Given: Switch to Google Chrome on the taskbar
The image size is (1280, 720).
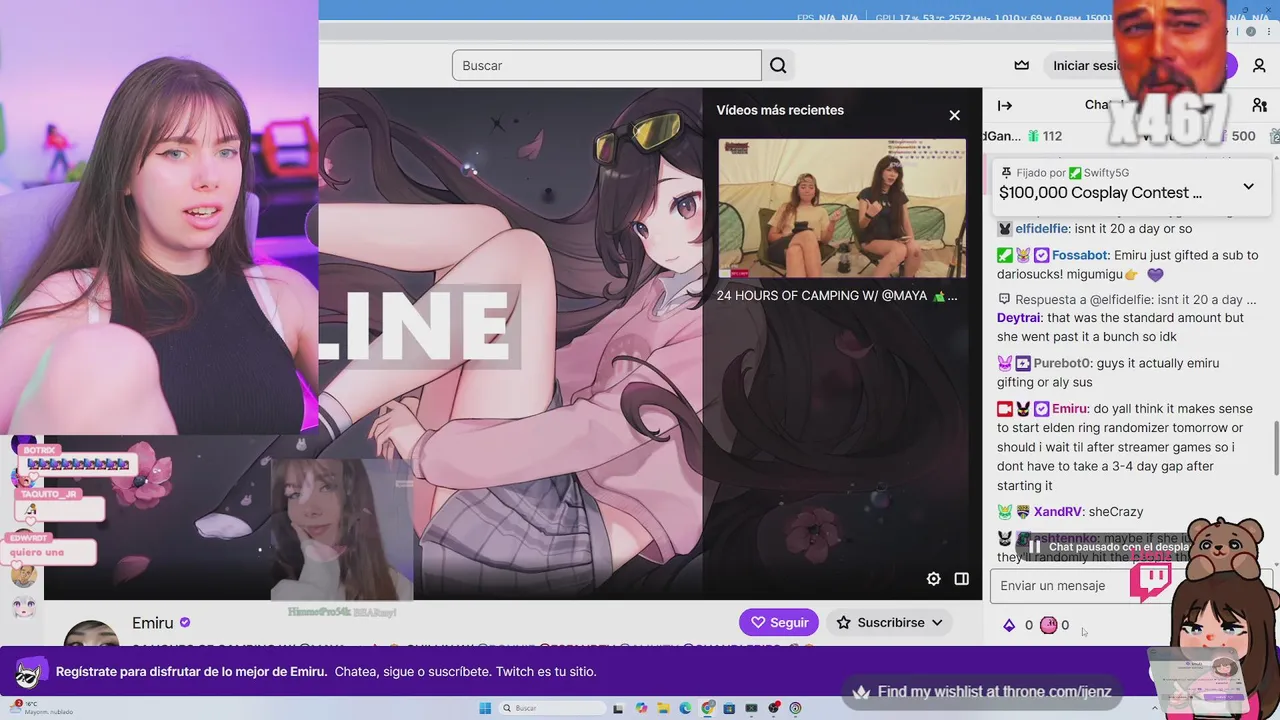Looking at the screenshot, I should click(708, 708).
